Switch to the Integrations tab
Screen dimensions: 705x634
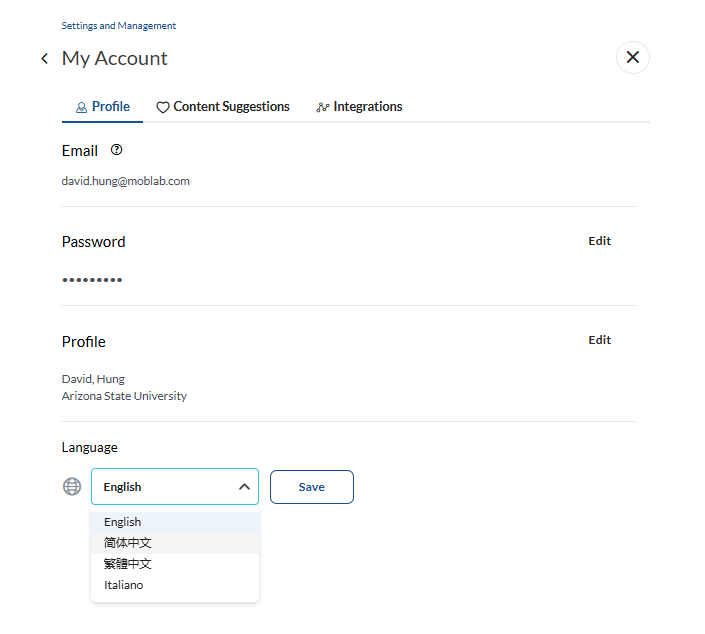point(359,107)
